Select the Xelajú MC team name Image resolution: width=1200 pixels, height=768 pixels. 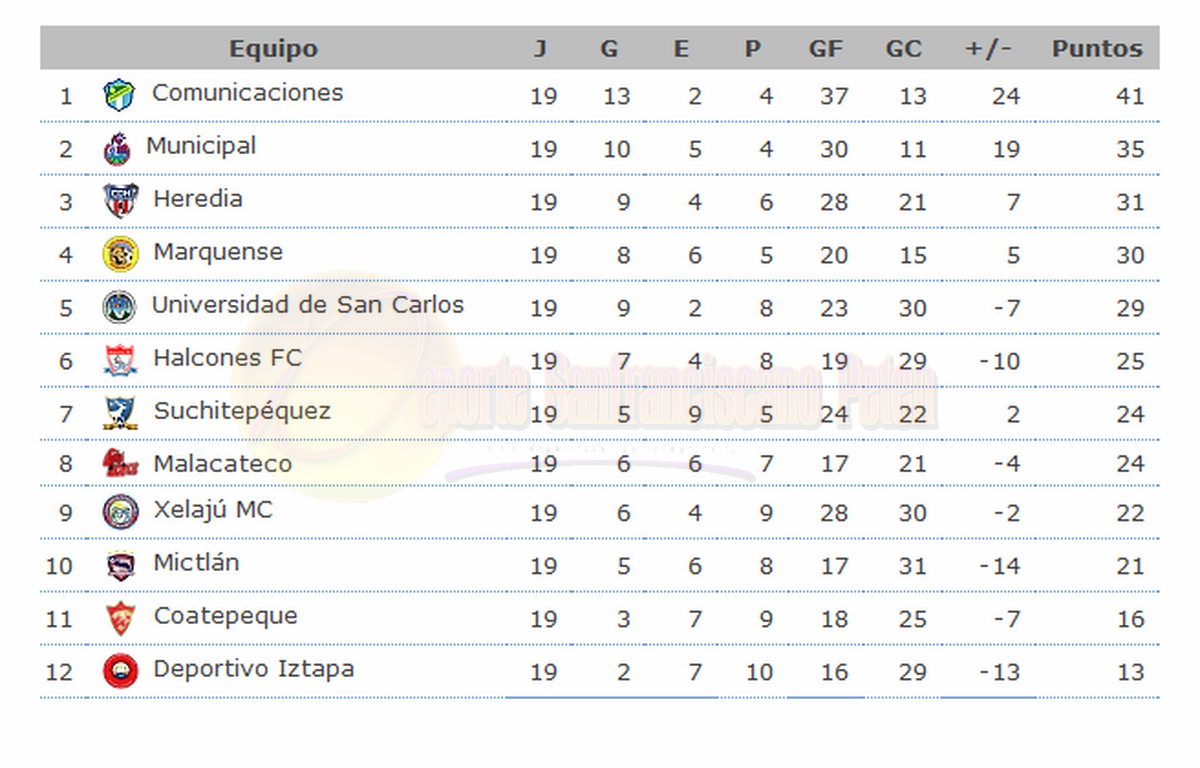tap(212, 510)
